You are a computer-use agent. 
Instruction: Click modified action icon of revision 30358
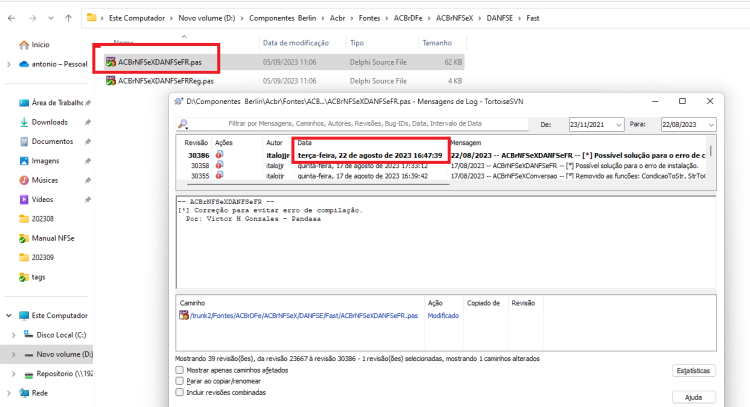[219, 165]
